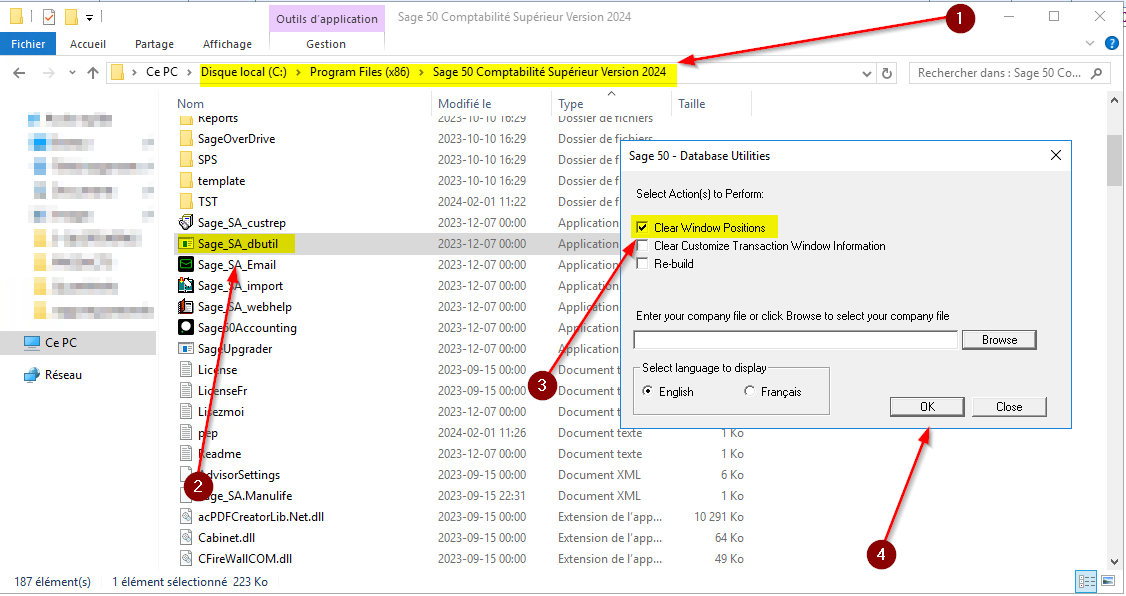Click the Réseau network icon
The height and width of the screenshot is (596, 1126).
point(32,375)
